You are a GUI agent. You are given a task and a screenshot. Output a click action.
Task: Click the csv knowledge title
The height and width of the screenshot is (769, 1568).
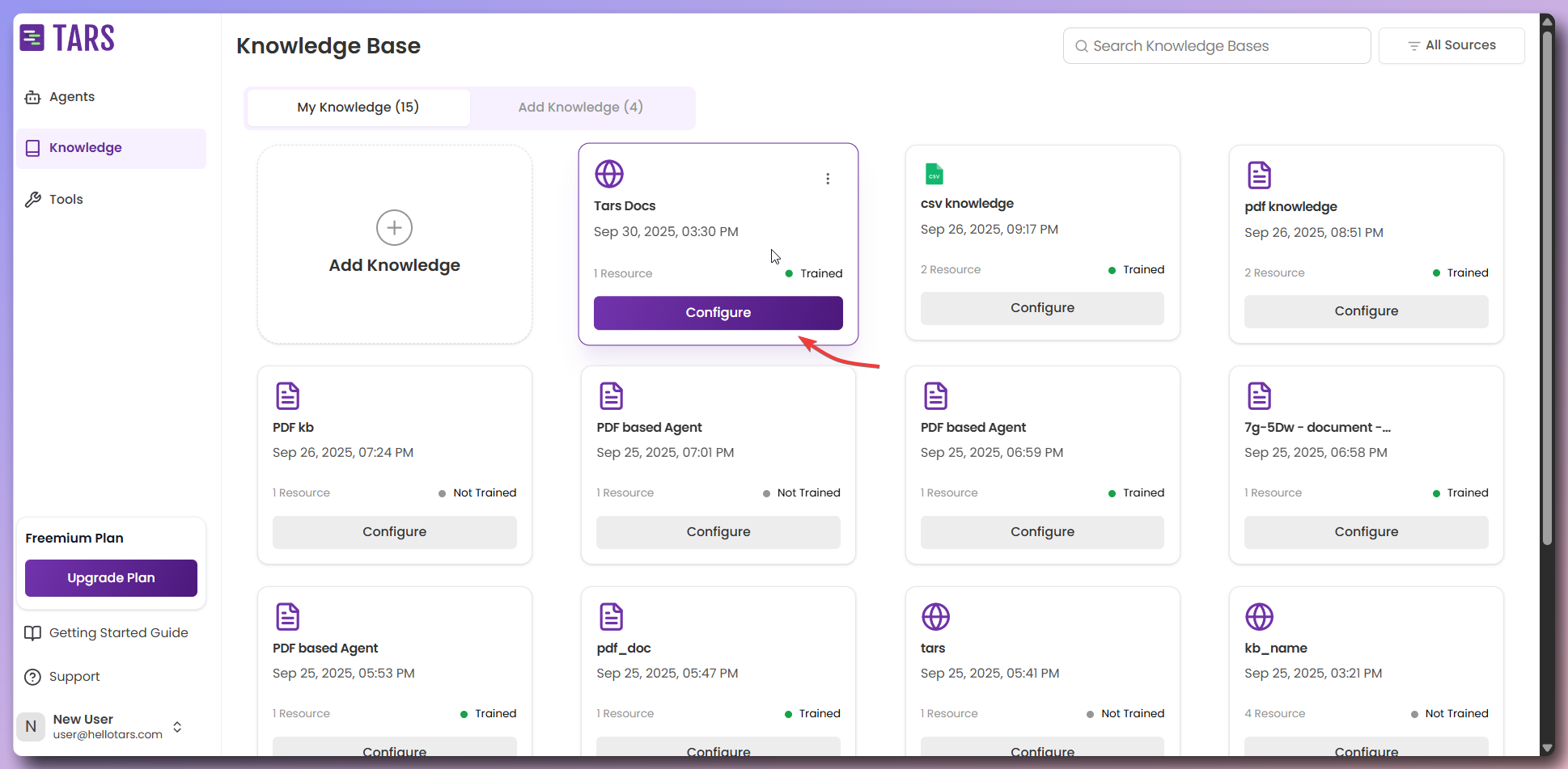click(x=967, y=204)
